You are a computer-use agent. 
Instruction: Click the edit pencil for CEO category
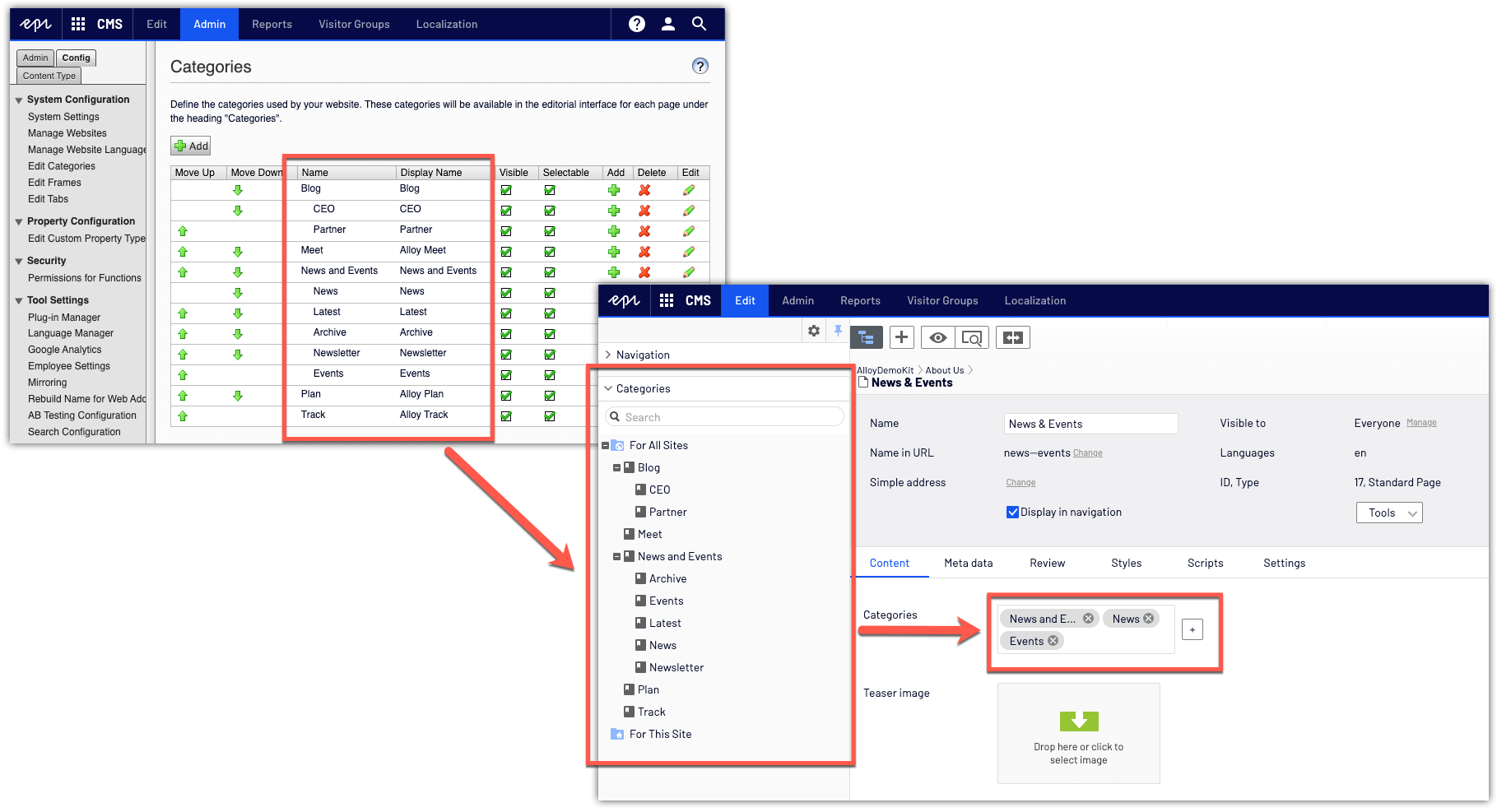tap(689, 211)
